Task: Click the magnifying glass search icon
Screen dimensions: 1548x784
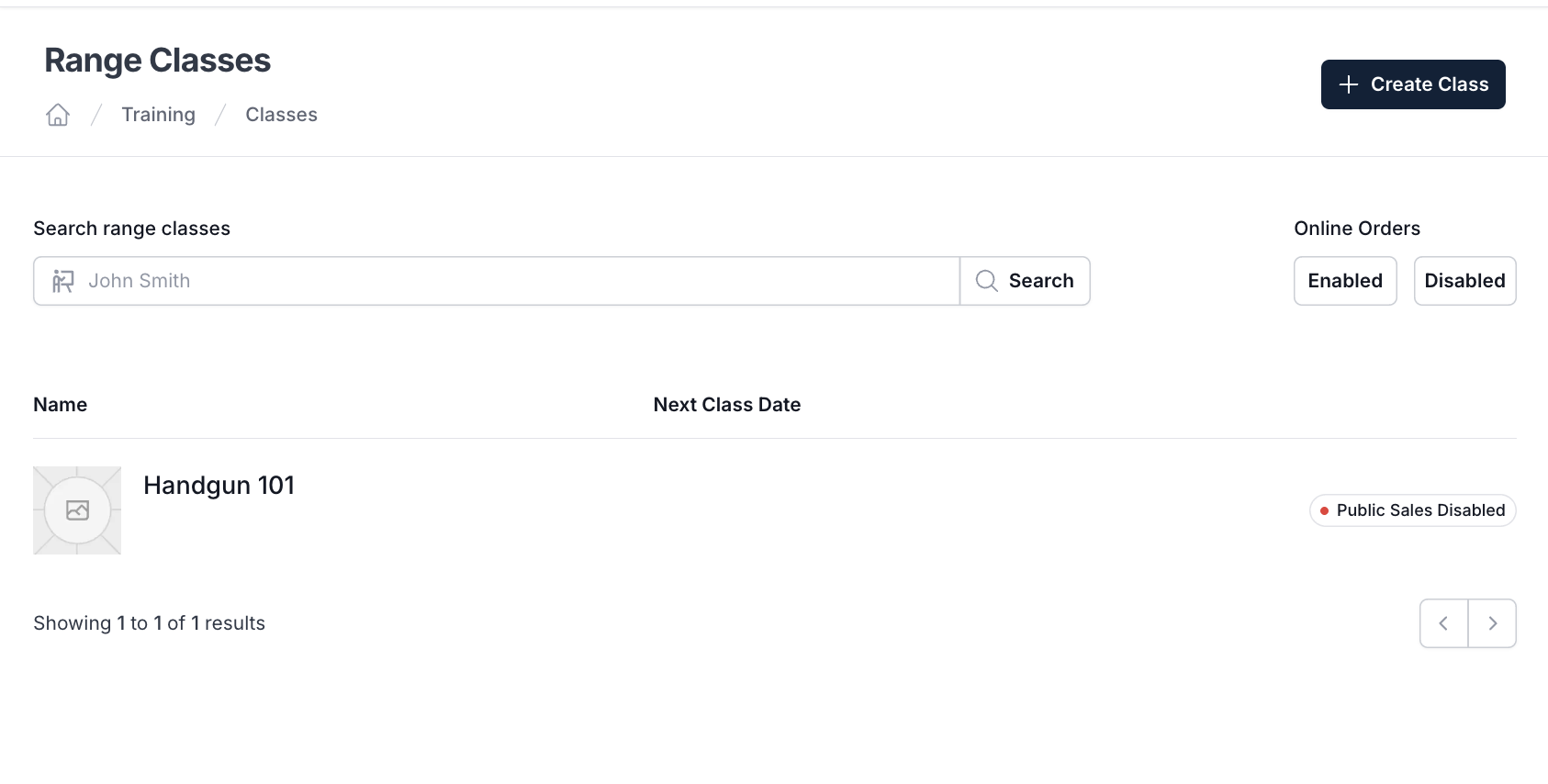Action: coord(986,281)
